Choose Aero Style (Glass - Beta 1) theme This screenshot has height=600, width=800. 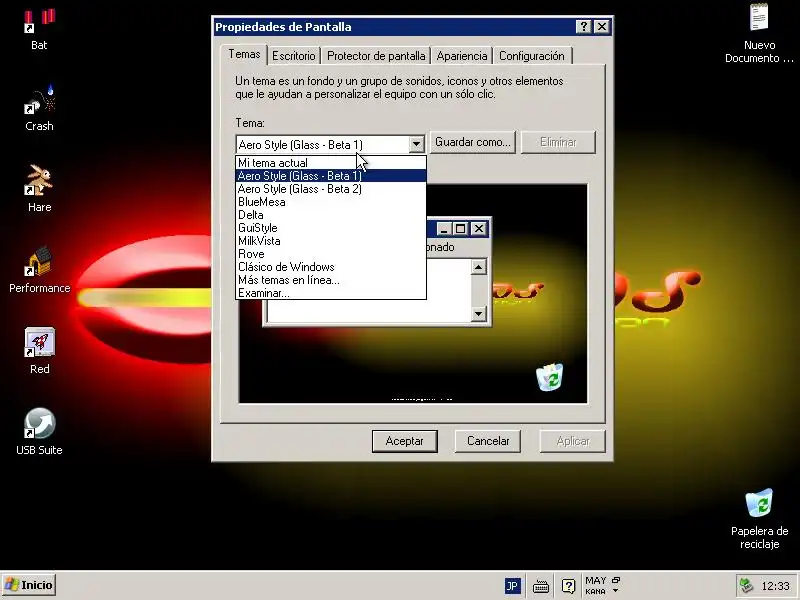[331, 176]
